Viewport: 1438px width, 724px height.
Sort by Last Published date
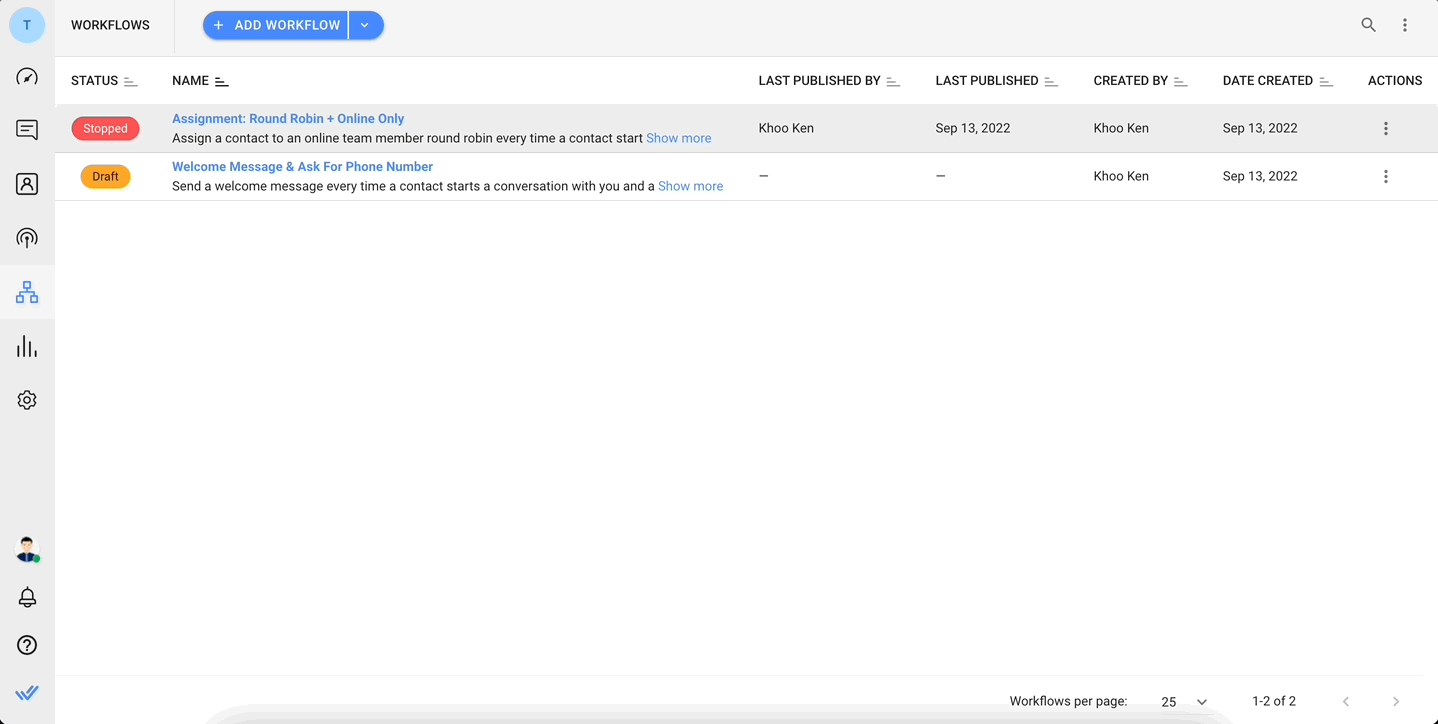point(1051,81)
